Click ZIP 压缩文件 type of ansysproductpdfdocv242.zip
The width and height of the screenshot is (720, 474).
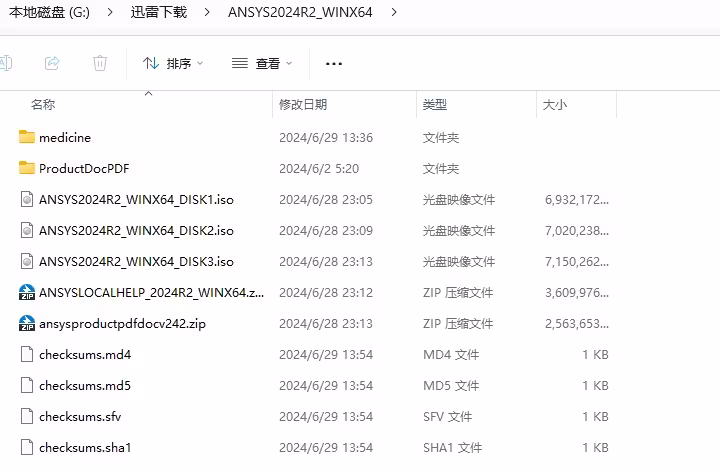[x=458, y=324]
